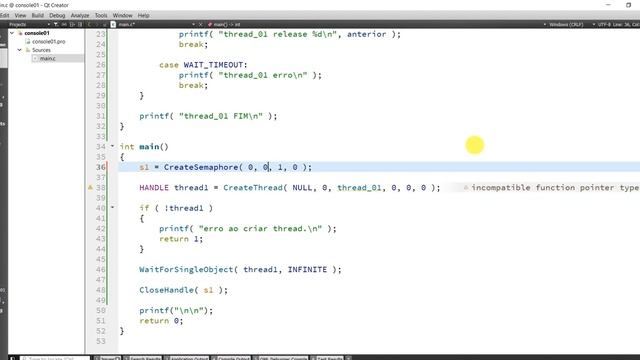Open the Test Results output pane tab
Screen dimensions: 640x360
(x=327, y=358)
